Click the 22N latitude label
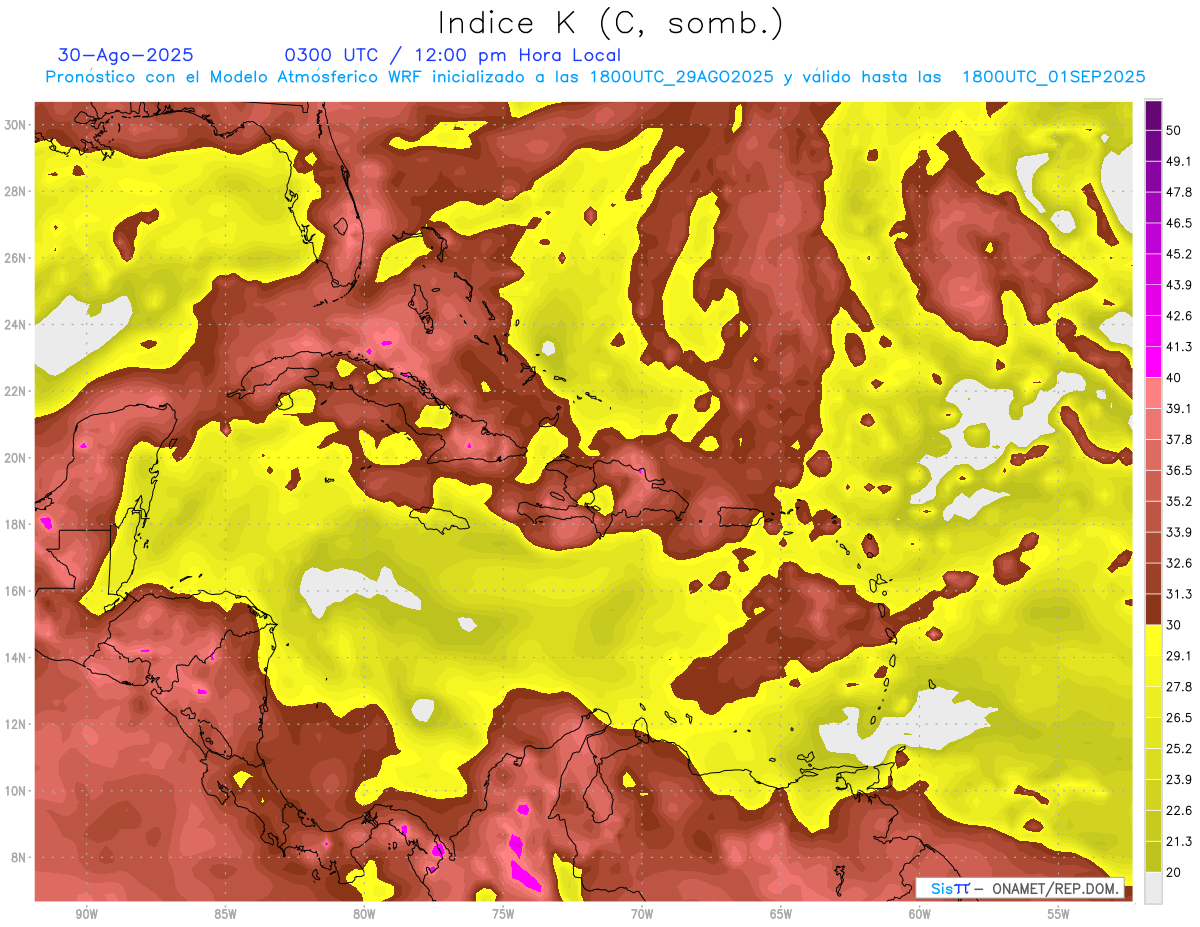 (15, 391)
